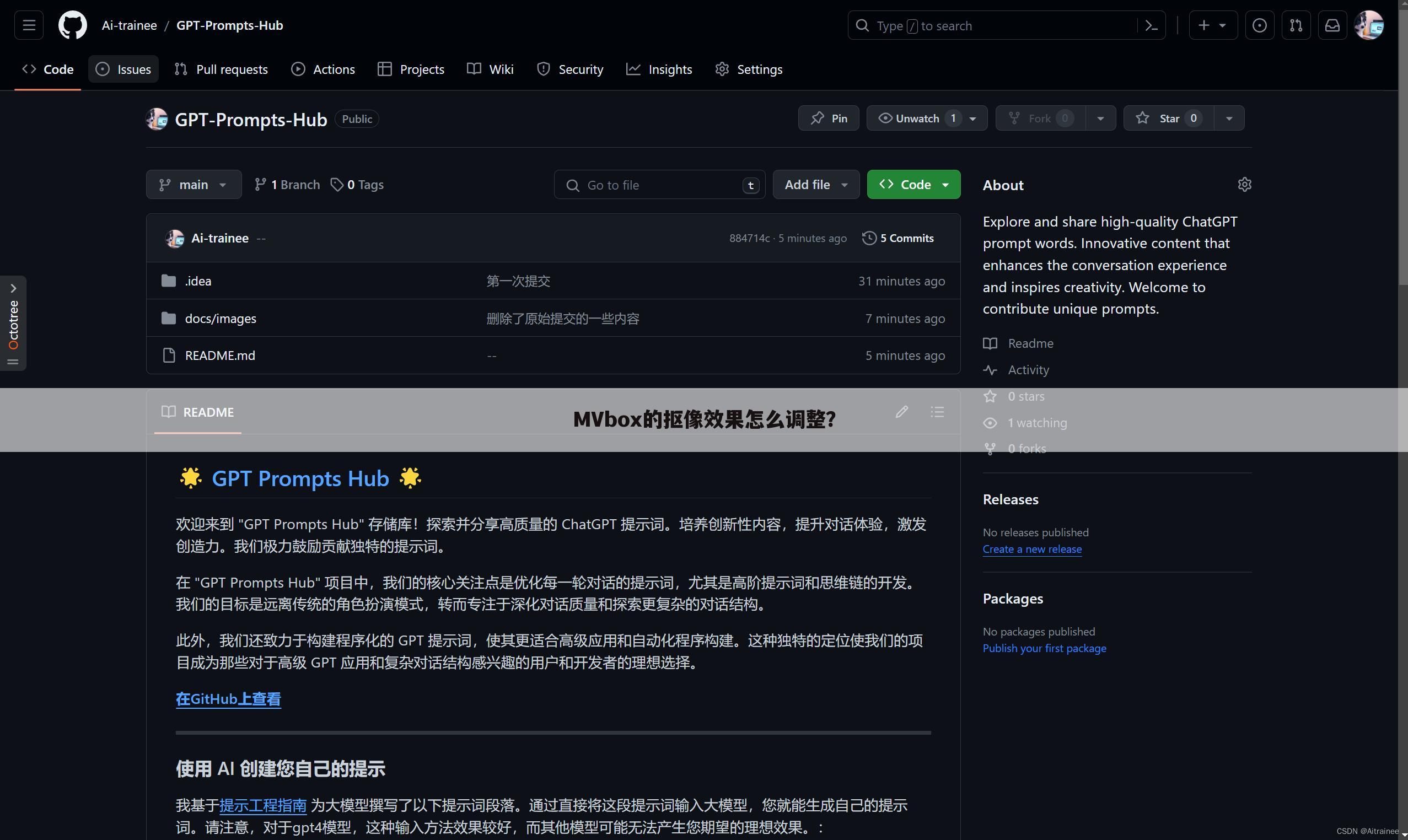
Task: Open the 在GitHub上查看 link
Action: tap(228, 699)
